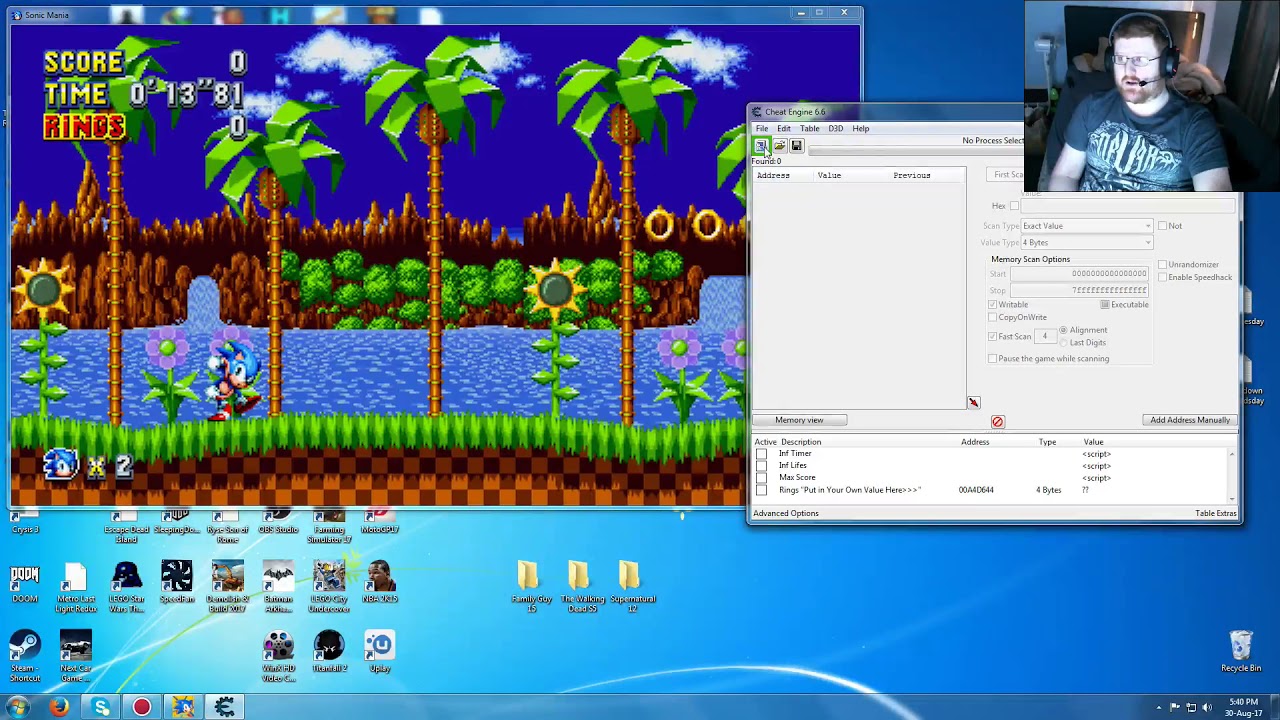Click the clock in the taskbar
The image size is (1280, 720).
click(x=1244, y=708)
